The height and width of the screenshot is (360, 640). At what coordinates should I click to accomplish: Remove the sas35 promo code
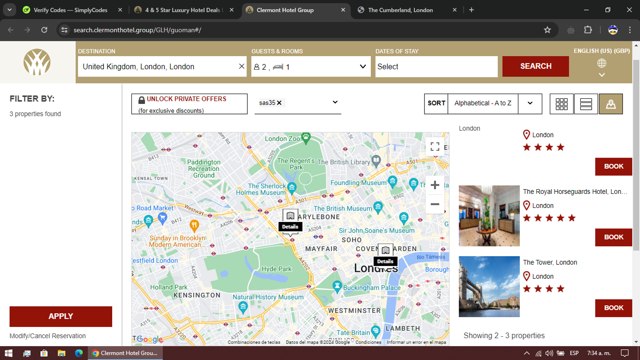point(279,103)
